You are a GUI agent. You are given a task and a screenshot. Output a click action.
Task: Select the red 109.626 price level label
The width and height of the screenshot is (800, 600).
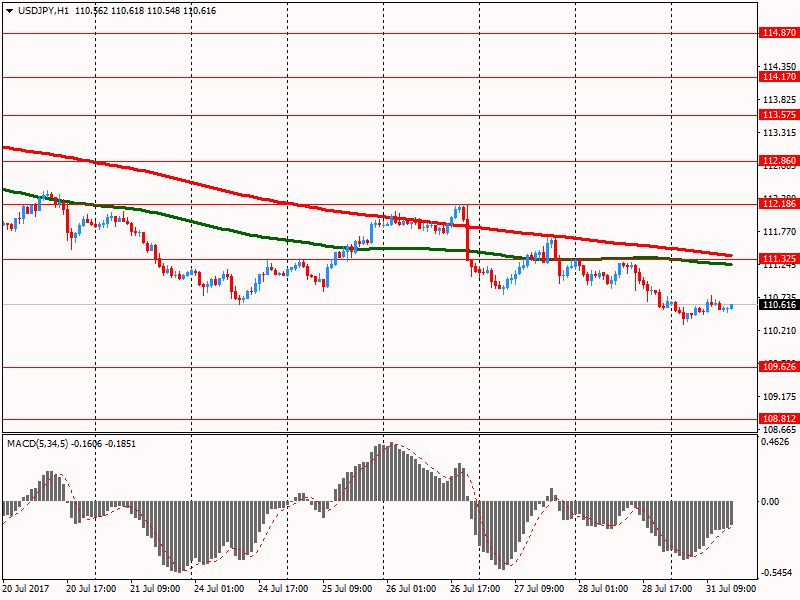(x=779, y=366)
